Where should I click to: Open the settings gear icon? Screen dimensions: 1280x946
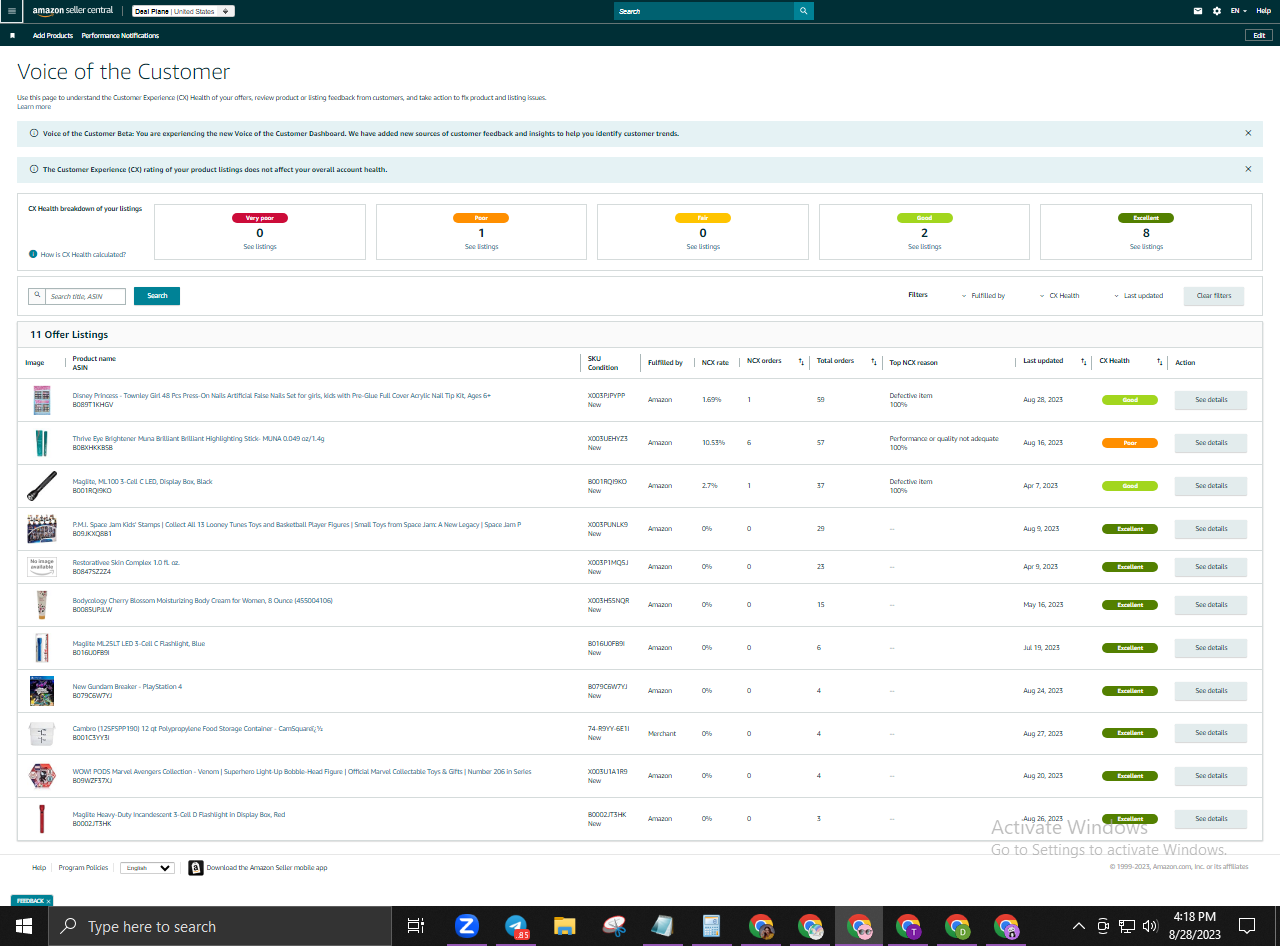click(x=1217, y=11)
